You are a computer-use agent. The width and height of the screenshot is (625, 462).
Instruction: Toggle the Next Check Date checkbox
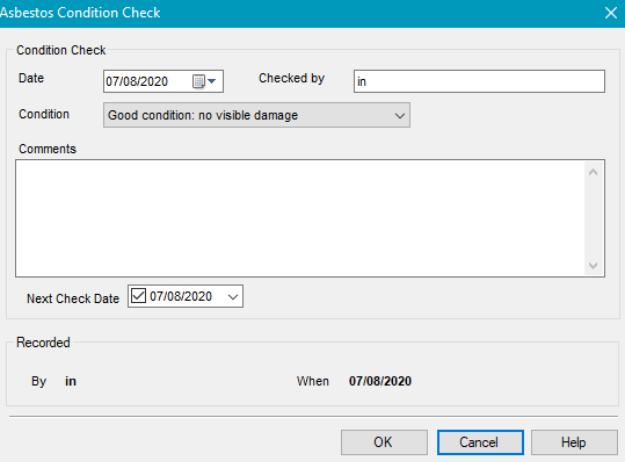point(140,297)
